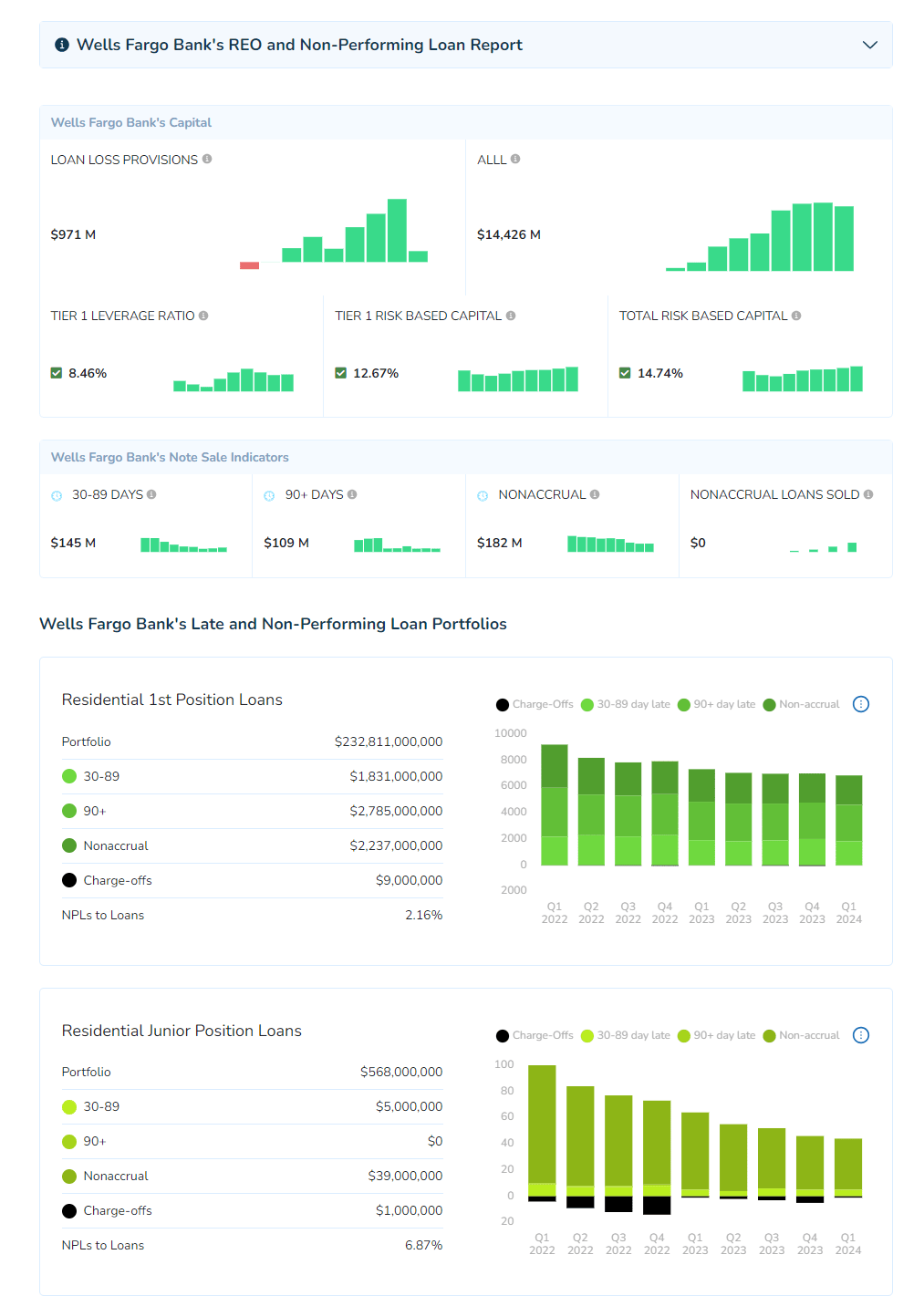Toggle Non-accrual series in 1st Position chart

point(802,704)
